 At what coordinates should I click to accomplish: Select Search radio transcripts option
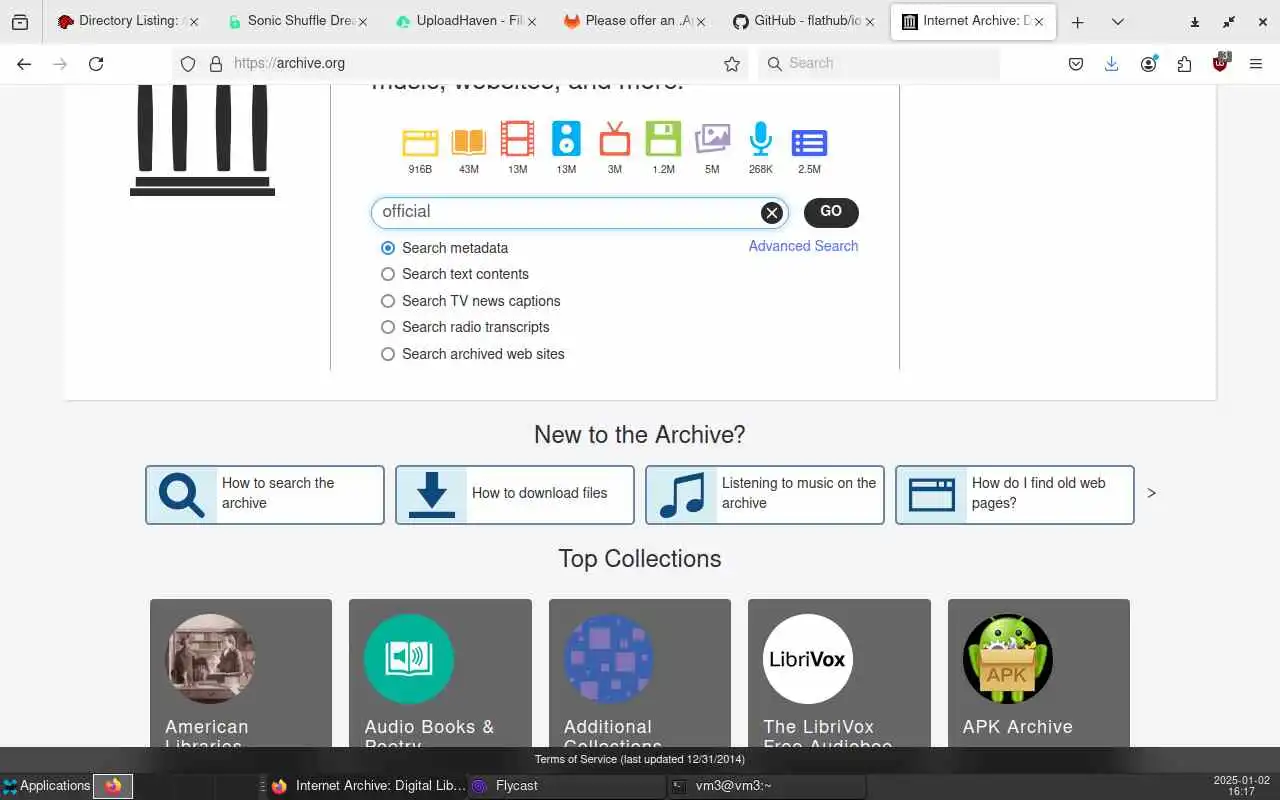(388, 327)
